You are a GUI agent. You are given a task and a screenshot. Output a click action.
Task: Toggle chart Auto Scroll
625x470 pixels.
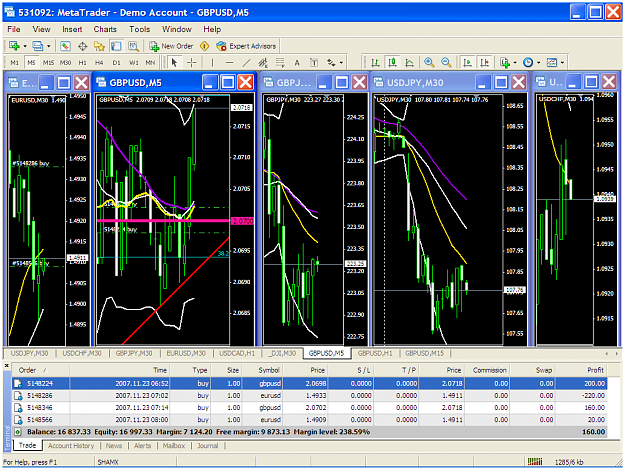(x=467, y=62)
